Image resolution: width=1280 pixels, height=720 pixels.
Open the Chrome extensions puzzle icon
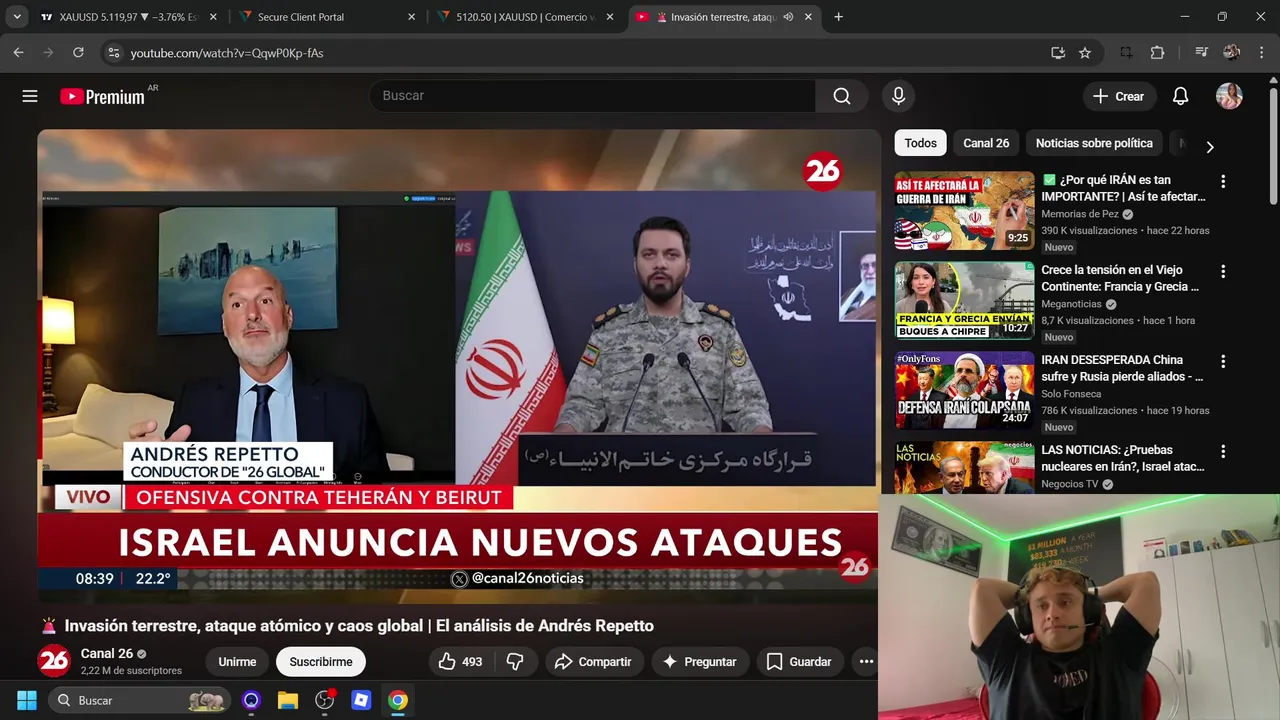pyautogui.click(x=1158, y=53)
